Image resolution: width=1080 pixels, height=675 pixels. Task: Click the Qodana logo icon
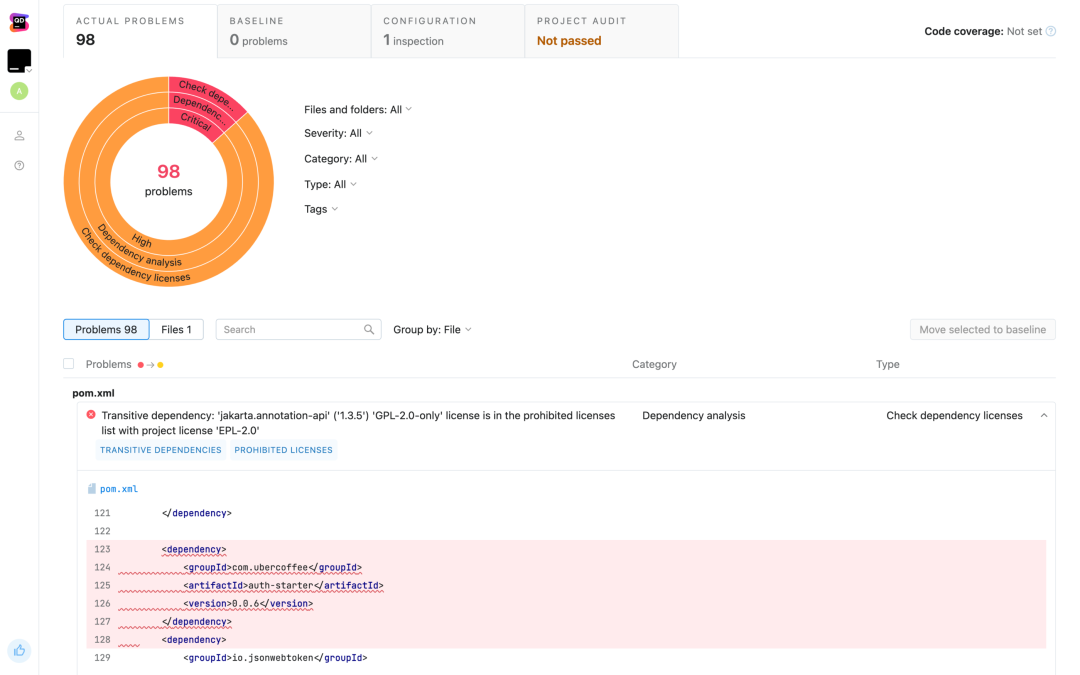click(x=19, y=23)
